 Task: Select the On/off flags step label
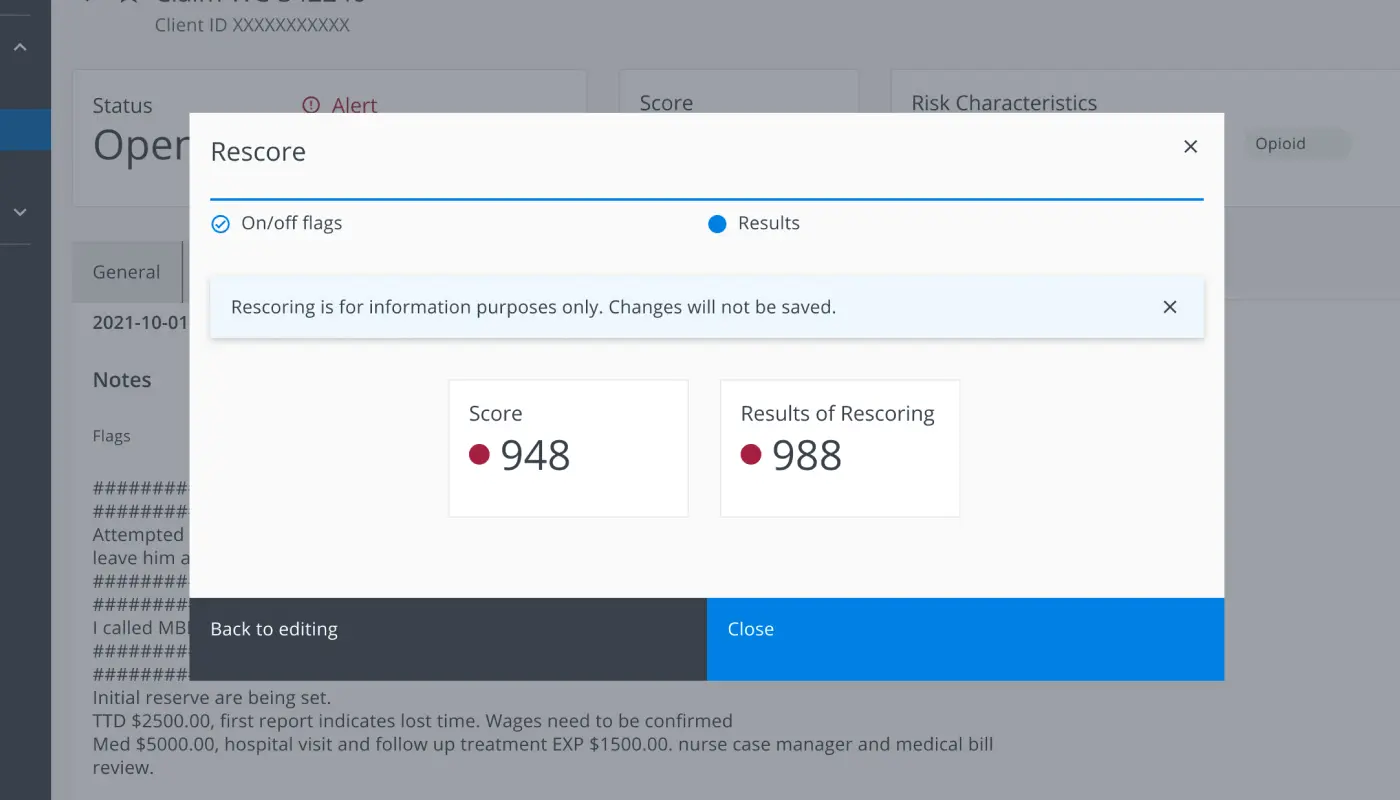pos(291,224)
